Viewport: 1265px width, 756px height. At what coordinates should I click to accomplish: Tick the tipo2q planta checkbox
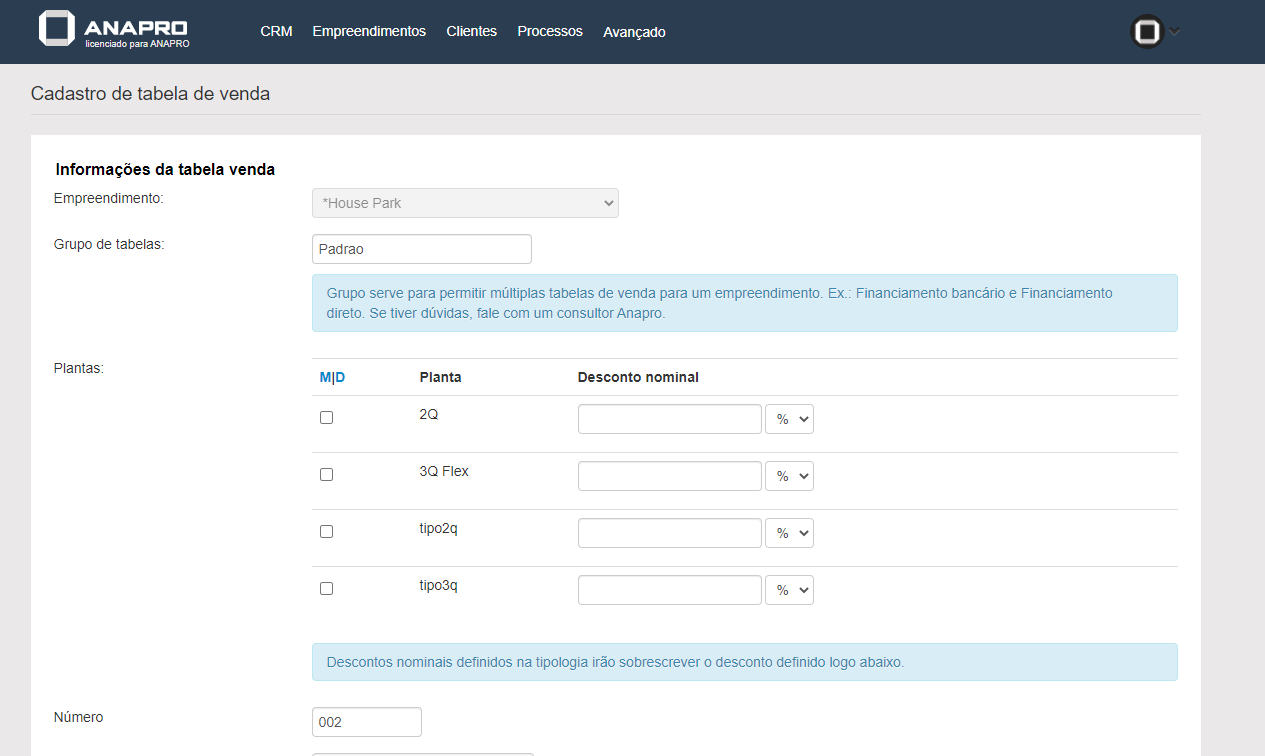tap(326, 532)
